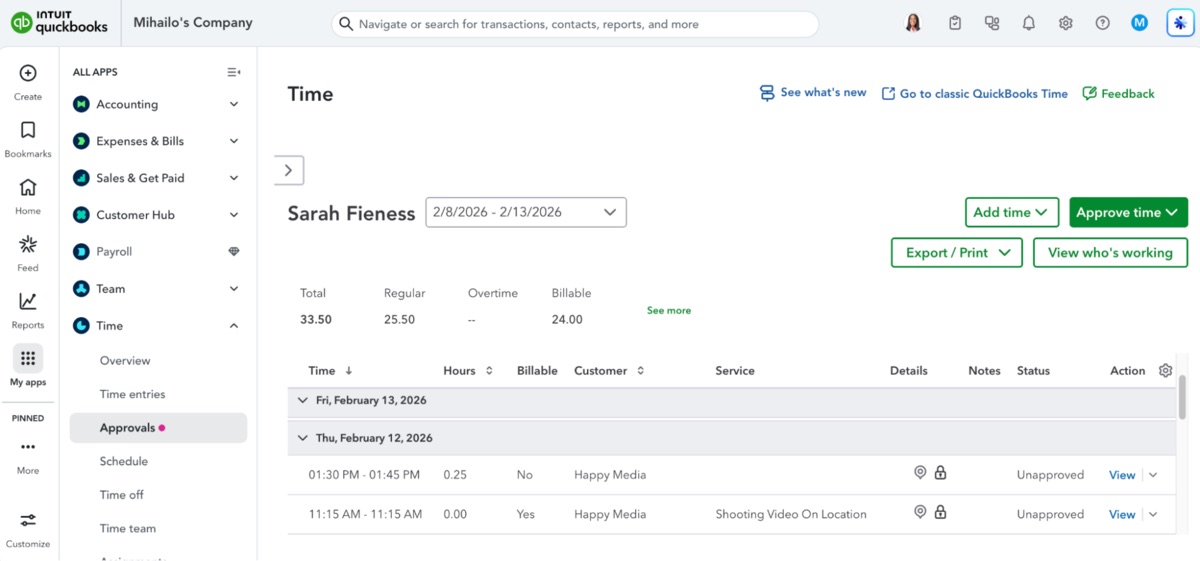Open the Create plus icon
Viewport: 1200px width, 561px height.
(28, 73)
